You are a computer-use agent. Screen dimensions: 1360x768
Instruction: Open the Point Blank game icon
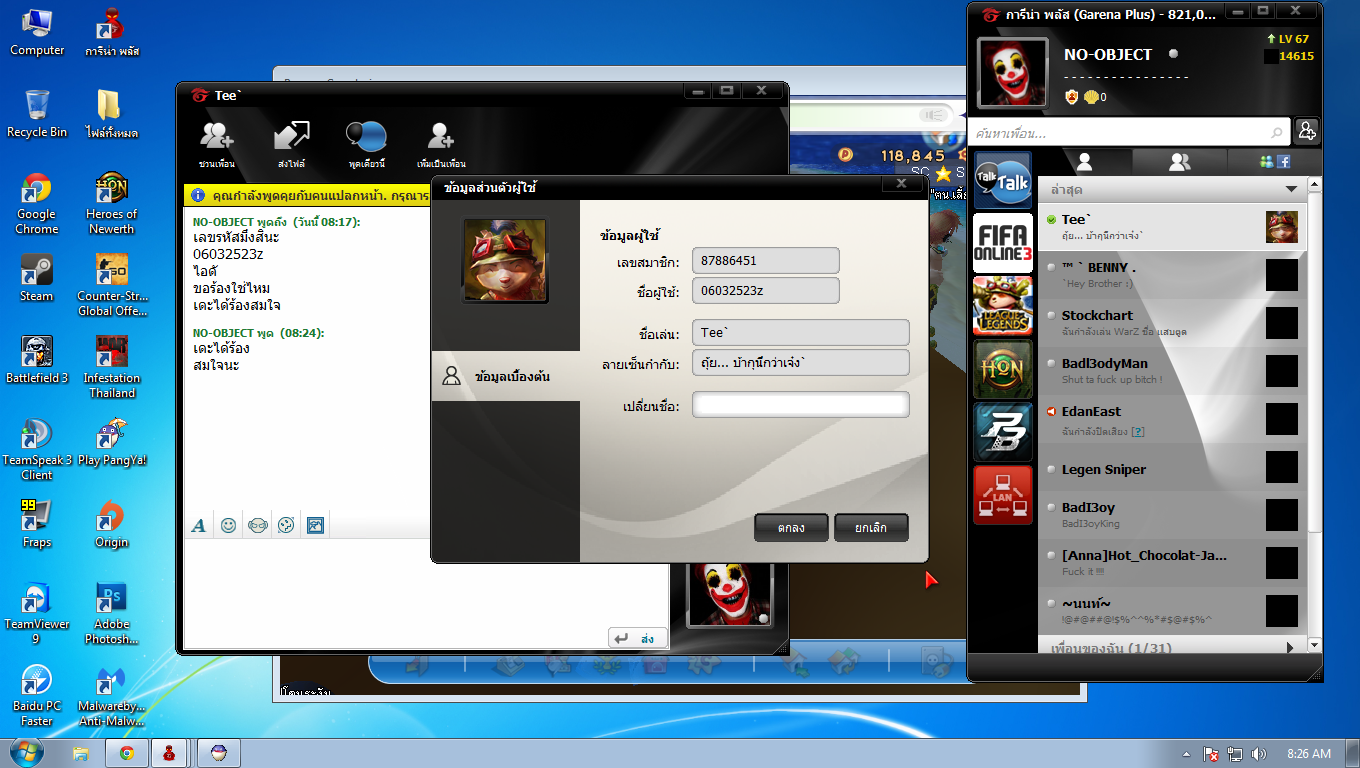[x=1002, y=432]
